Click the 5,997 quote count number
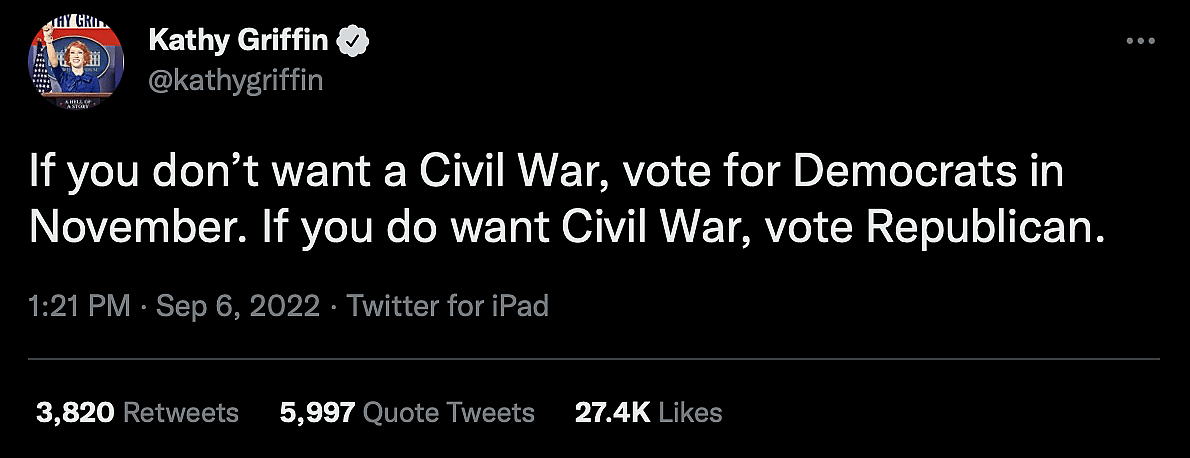Screen dimensions: 1190x458 pyautogui.click(x=318, y=412)
